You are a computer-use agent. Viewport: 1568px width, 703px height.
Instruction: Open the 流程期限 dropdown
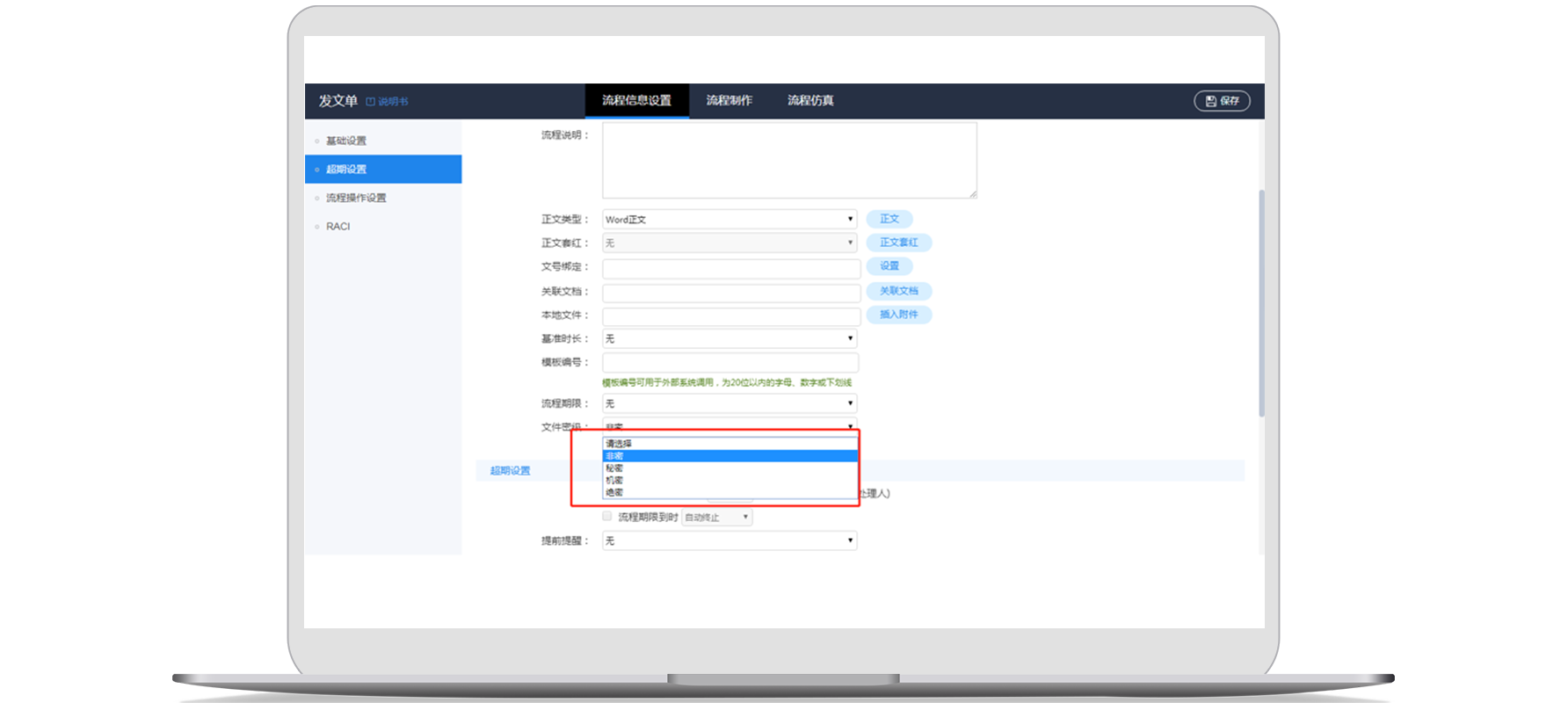click(x=729, y=403)
